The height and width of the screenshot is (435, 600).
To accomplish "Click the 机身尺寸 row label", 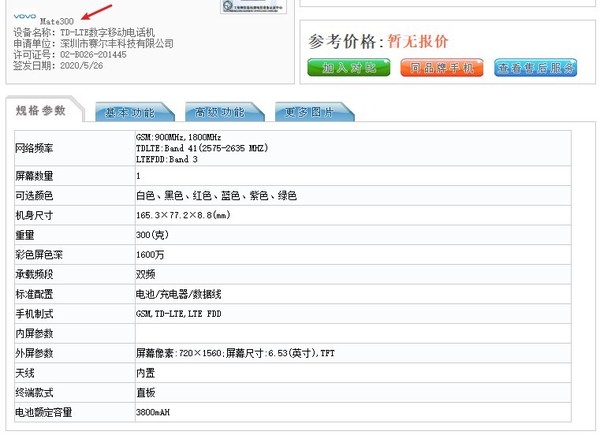I will [x=34, y=215].
